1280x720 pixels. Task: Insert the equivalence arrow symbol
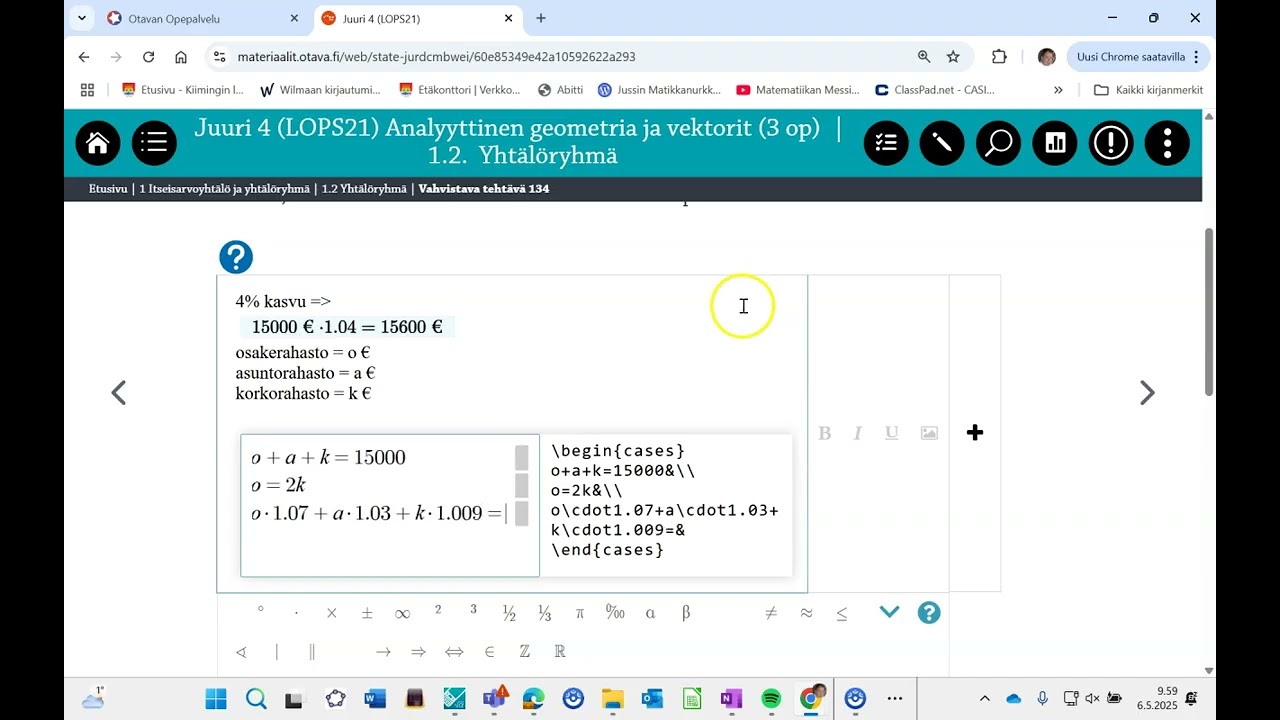[454, 652]
